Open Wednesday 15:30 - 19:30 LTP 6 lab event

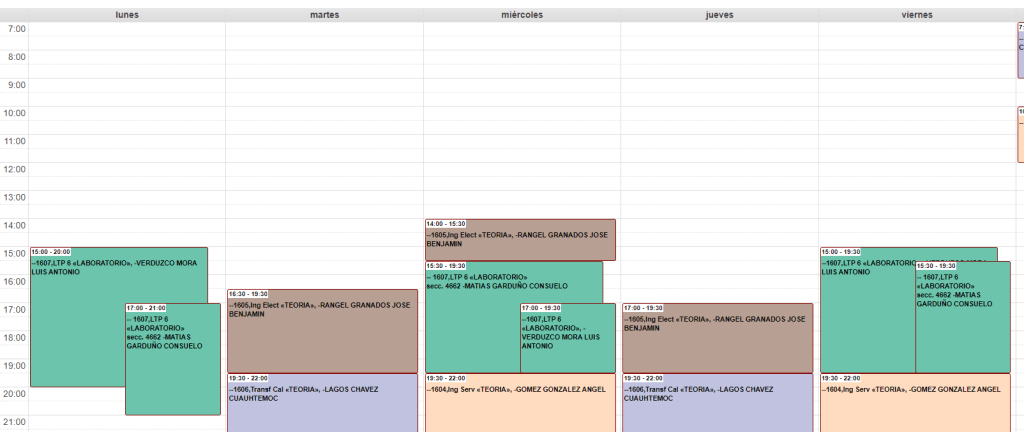(x=471, y=330)
